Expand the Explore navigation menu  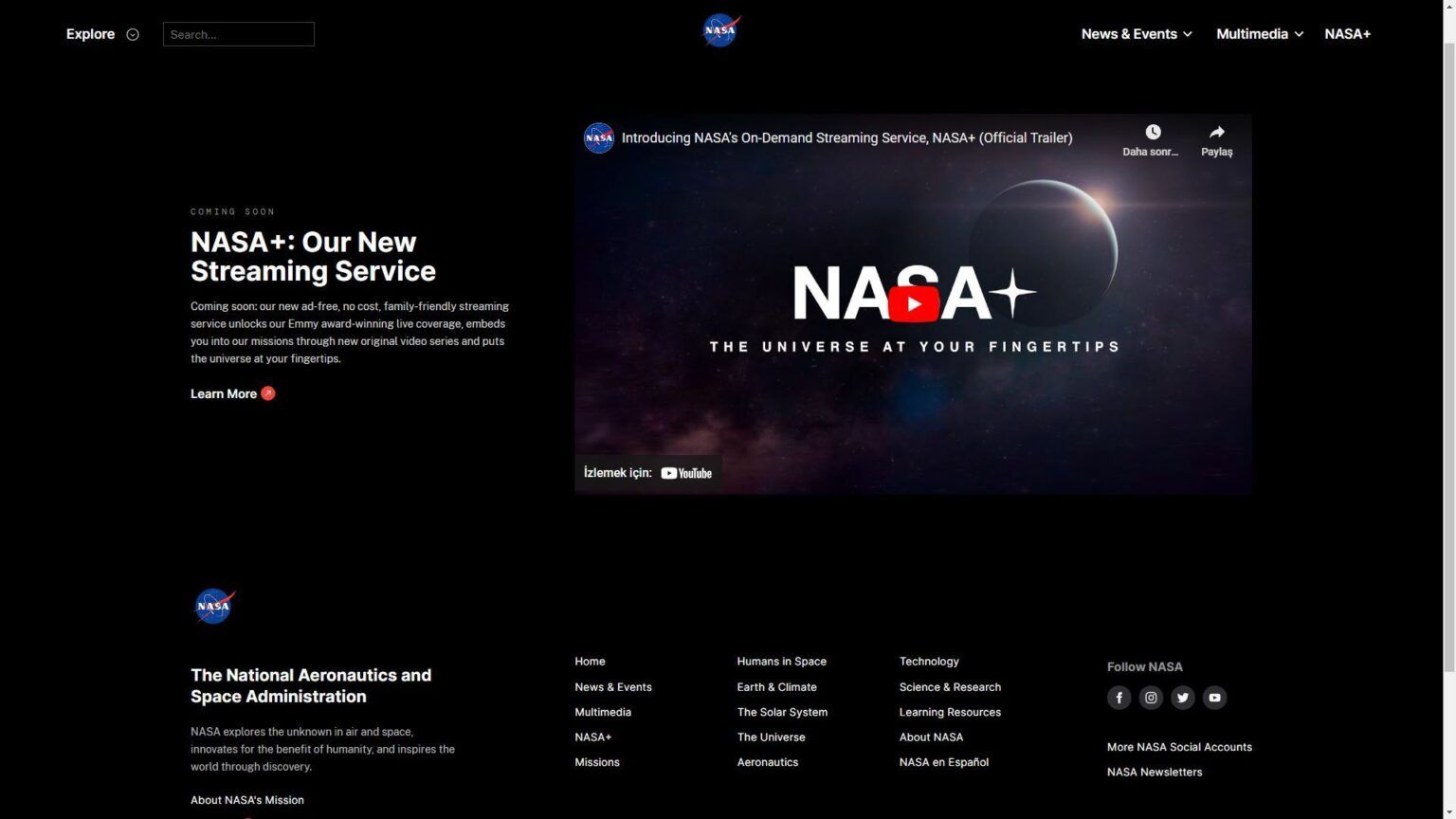tap(101, 33)
